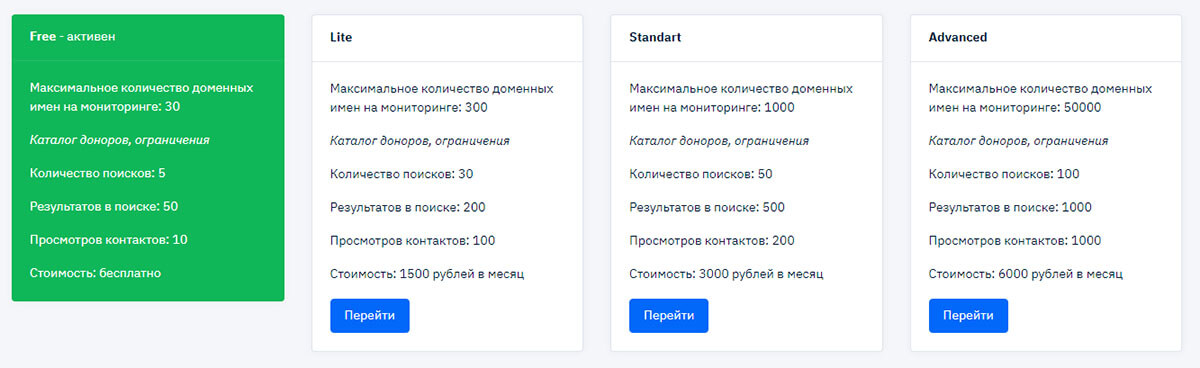The image size is (1200, 368).
Task: Click the Lite plan title
Action: (x=341, y=37)
